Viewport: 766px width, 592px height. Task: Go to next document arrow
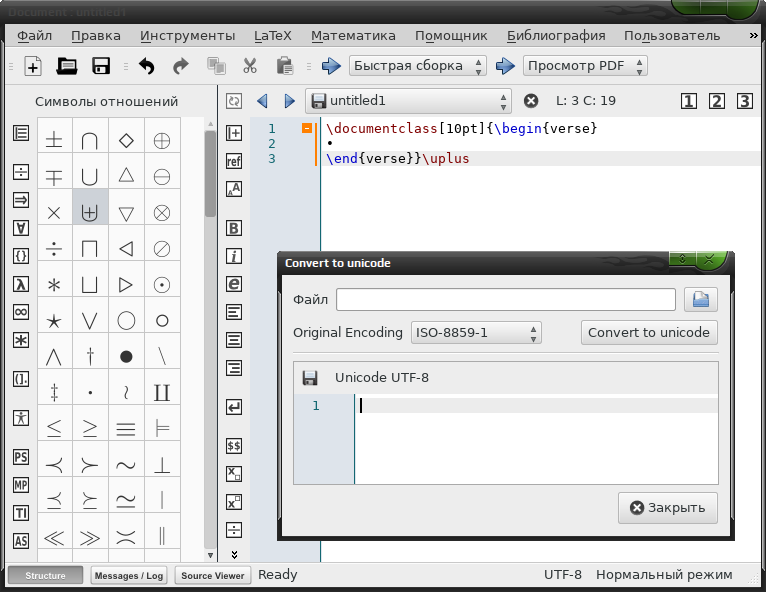(289, 101)
